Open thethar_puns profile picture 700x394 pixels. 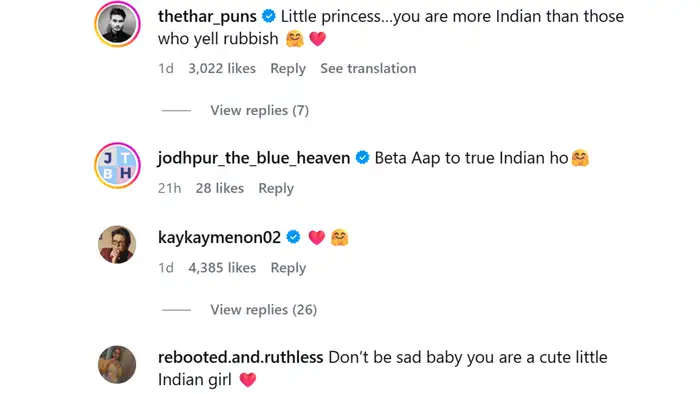click(x=117, y=24)
